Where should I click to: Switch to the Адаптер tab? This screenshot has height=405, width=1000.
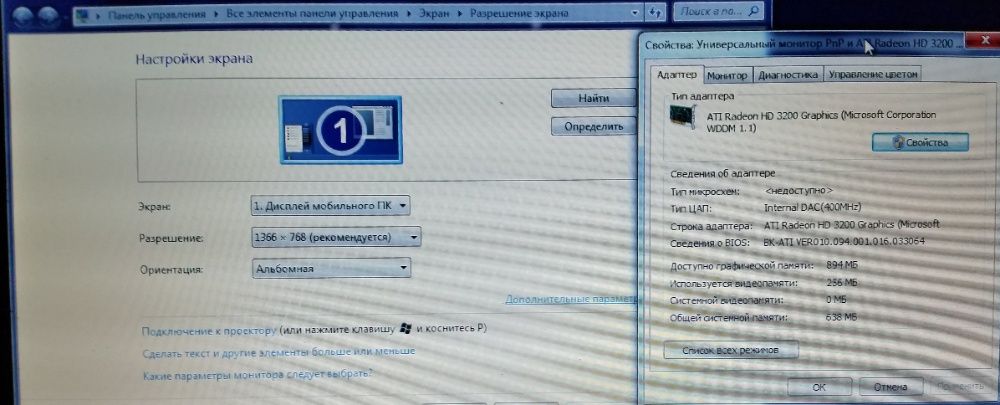(x=677, y=75)
